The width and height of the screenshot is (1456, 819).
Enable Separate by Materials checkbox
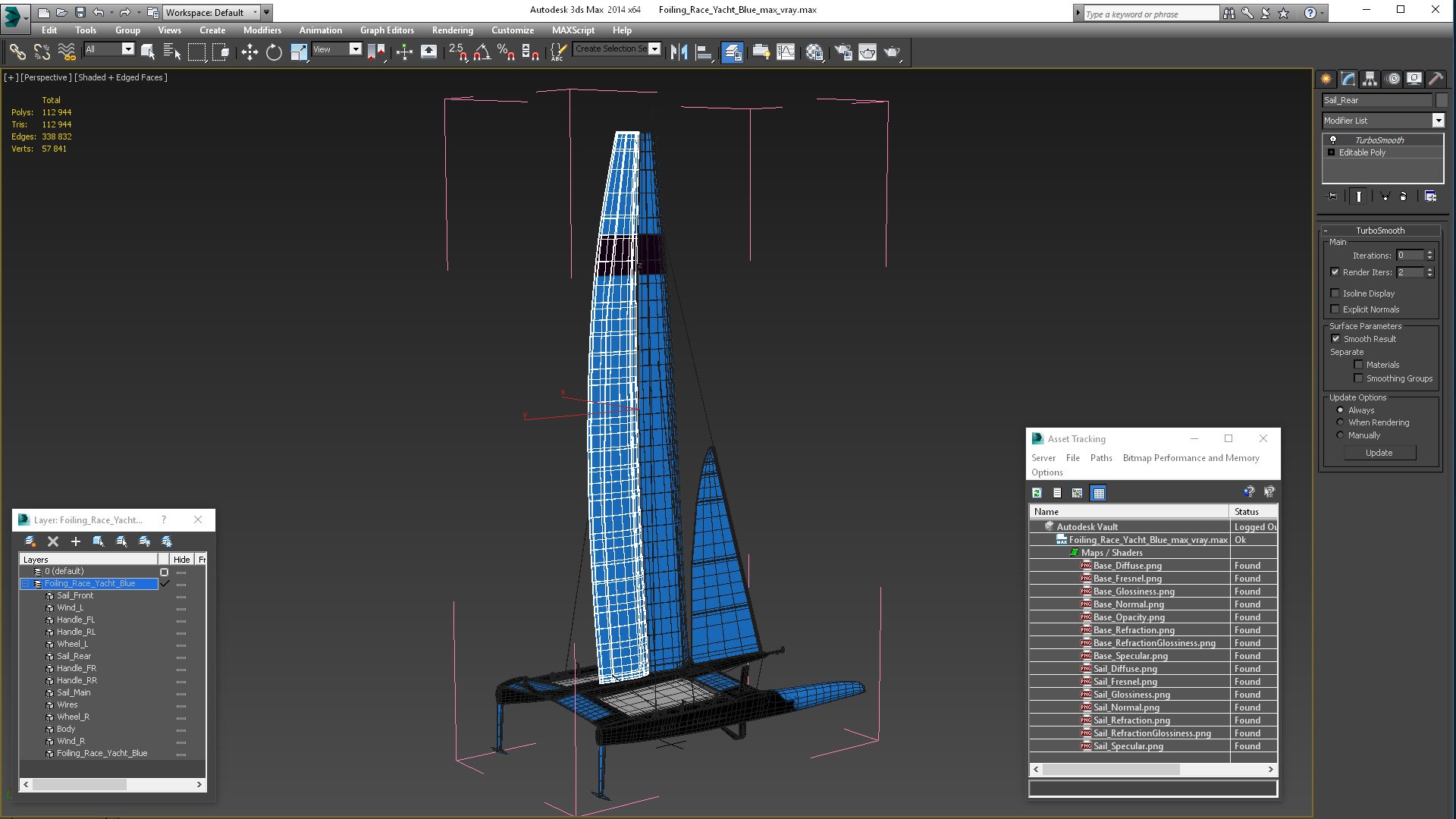point(1358,365)
